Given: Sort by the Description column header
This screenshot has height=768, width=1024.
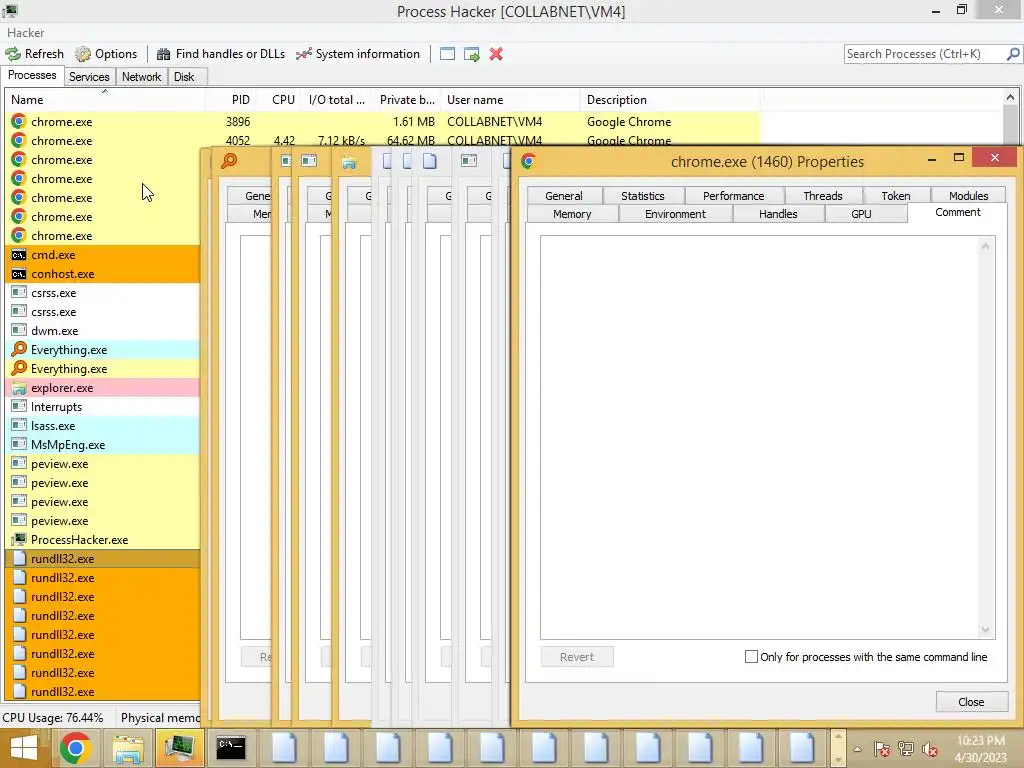Looking at the screenshot, I should pyautogui.click(x=670, y=100).
